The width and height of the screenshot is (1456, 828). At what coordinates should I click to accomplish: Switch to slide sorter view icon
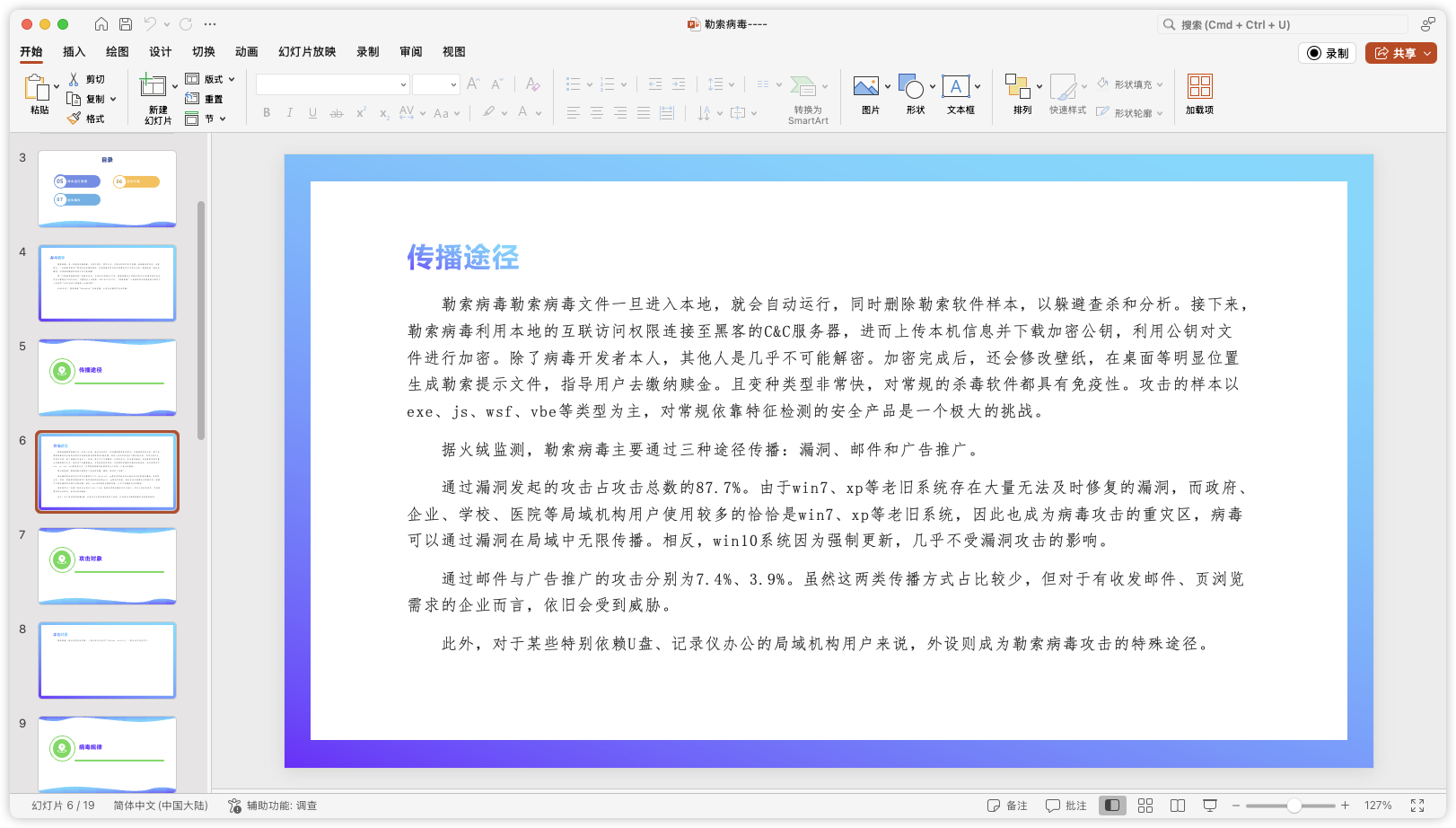point(1145,806)
